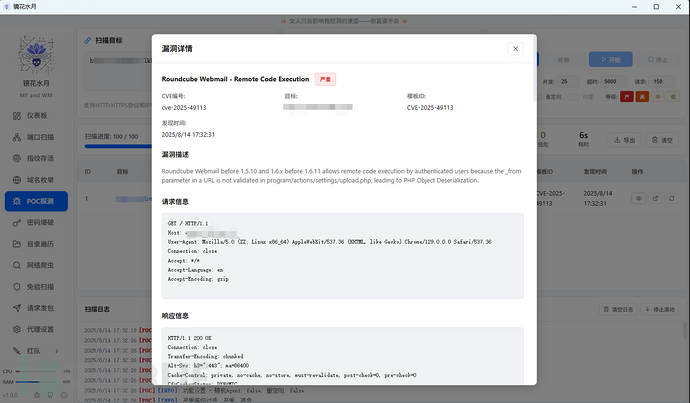Click the 依赖 button next to 开始
This screenshot has height=403, width=690.
(x=564, y=59)
